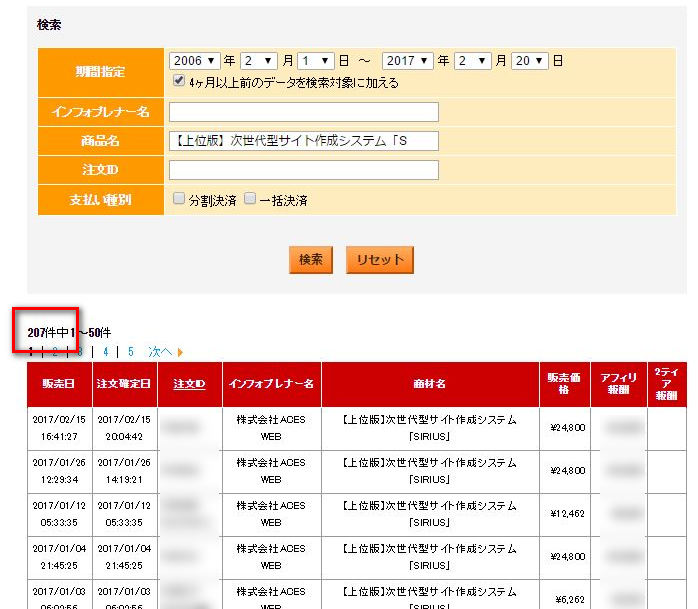This screenshot has height=609, width=698.
Task: Open the start year dropdown showing 2006
Action: pyautogui.click(x=194, y=61)
